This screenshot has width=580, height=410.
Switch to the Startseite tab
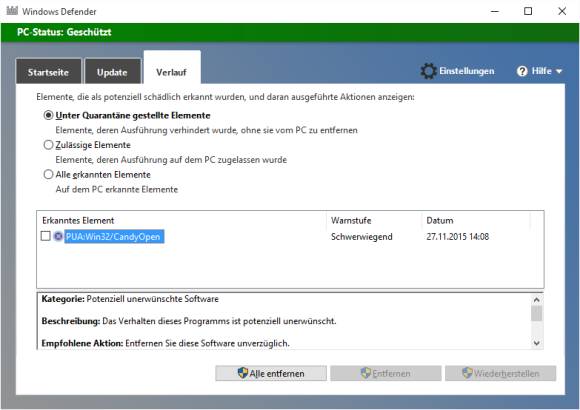48,71
